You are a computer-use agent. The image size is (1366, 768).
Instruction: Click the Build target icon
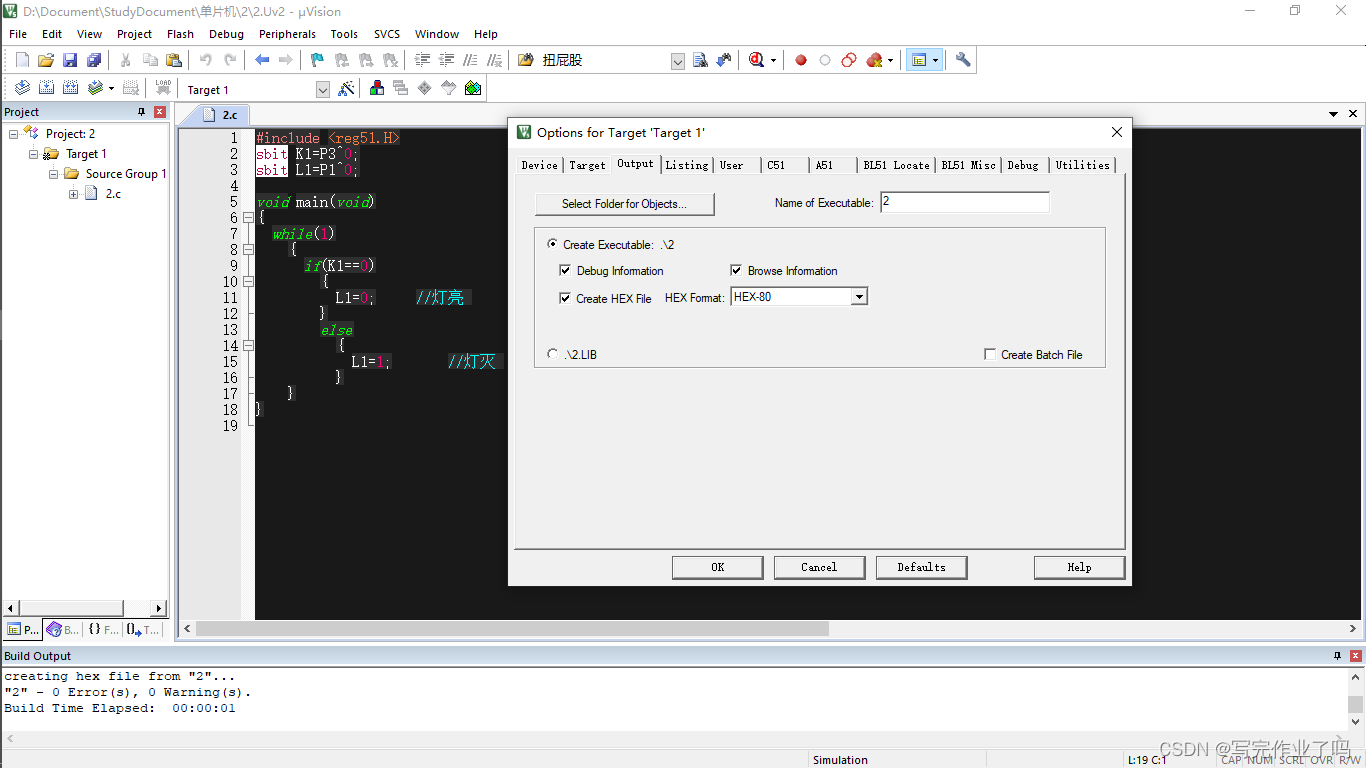tap(46, 88)
